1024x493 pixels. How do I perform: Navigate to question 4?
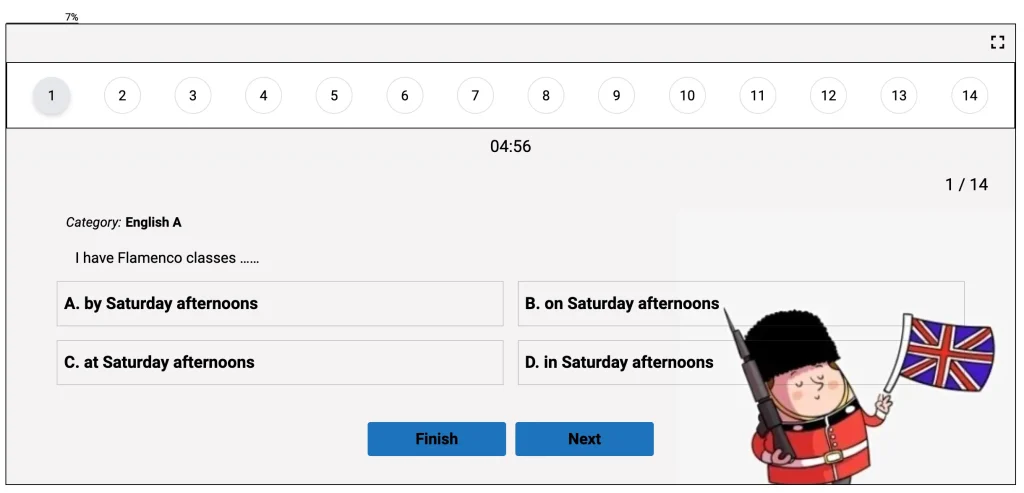click(x=264, y=96)
